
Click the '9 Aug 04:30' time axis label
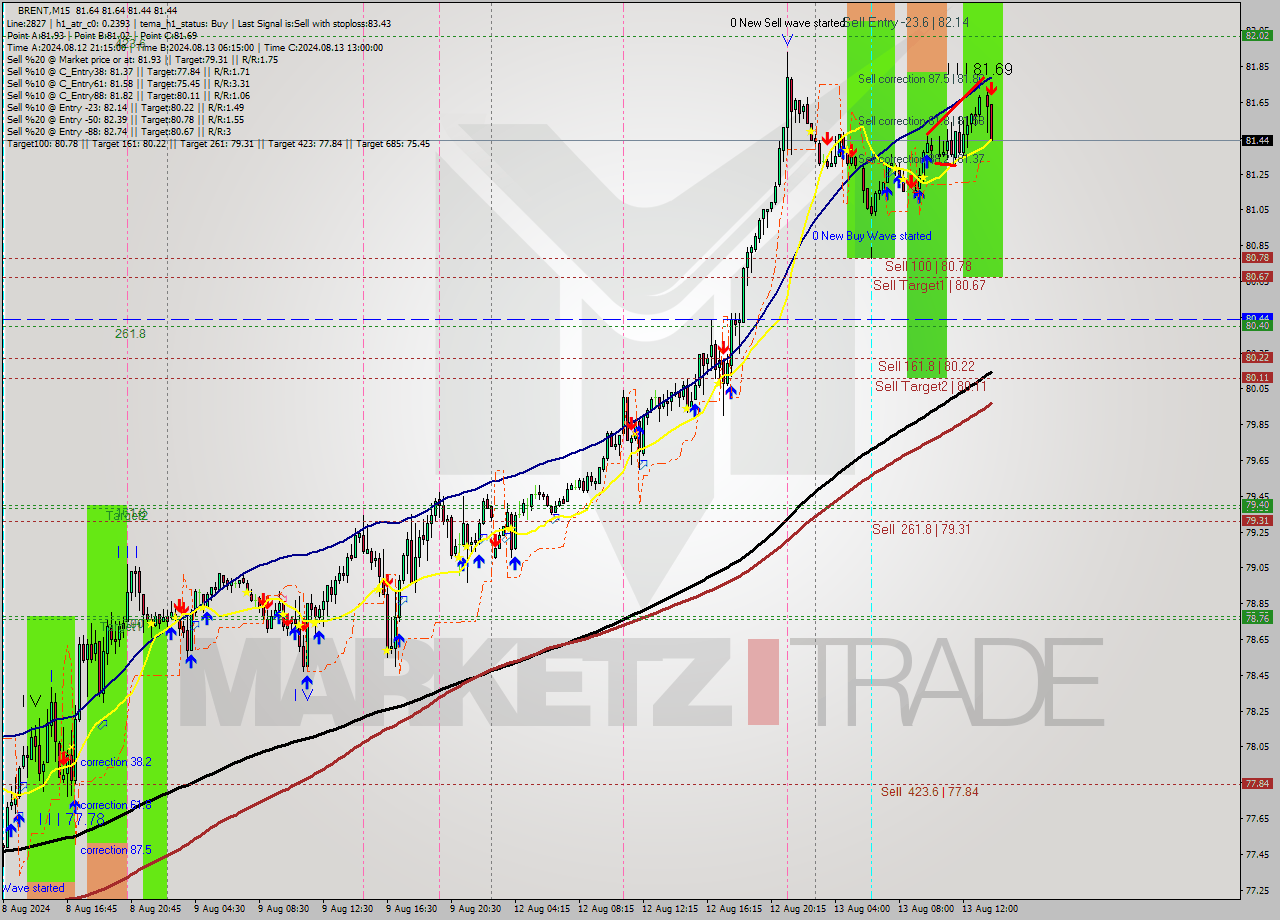click(x=220, y=909)
